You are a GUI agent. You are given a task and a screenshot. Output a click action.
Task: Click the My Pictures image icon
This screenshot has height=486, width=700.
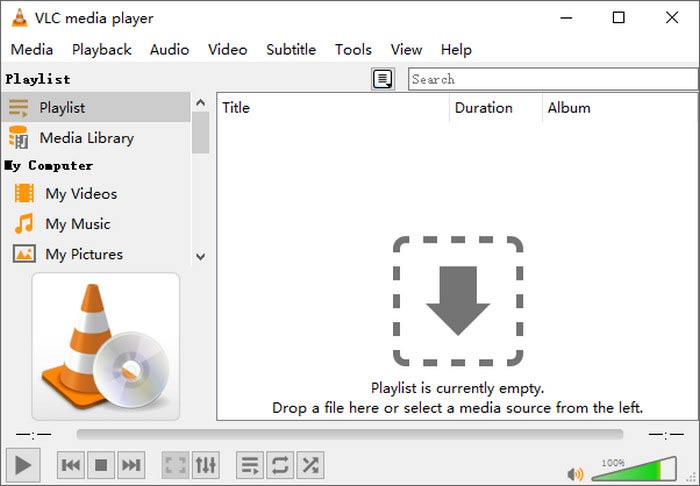coord(24,253)
